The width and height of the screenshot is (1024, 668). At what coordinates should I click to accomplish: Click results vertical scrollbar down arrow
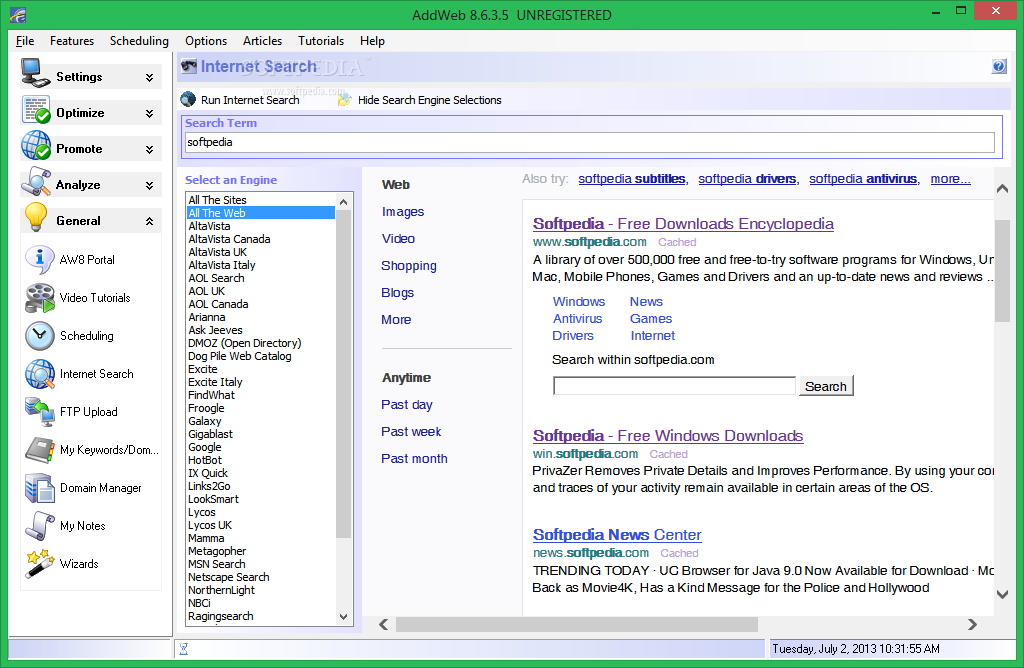[x=1002, y=594]
